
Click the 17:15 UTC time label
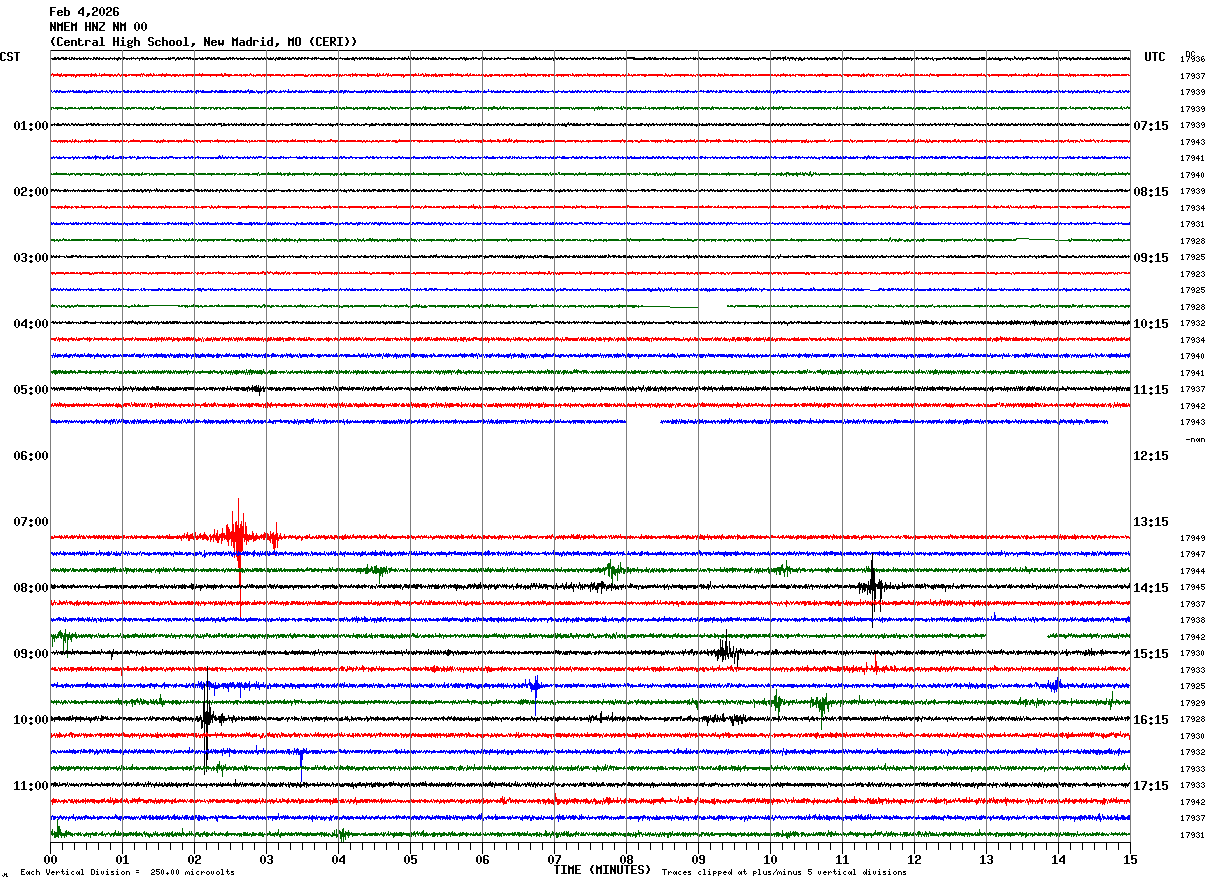coord(1151,786)
